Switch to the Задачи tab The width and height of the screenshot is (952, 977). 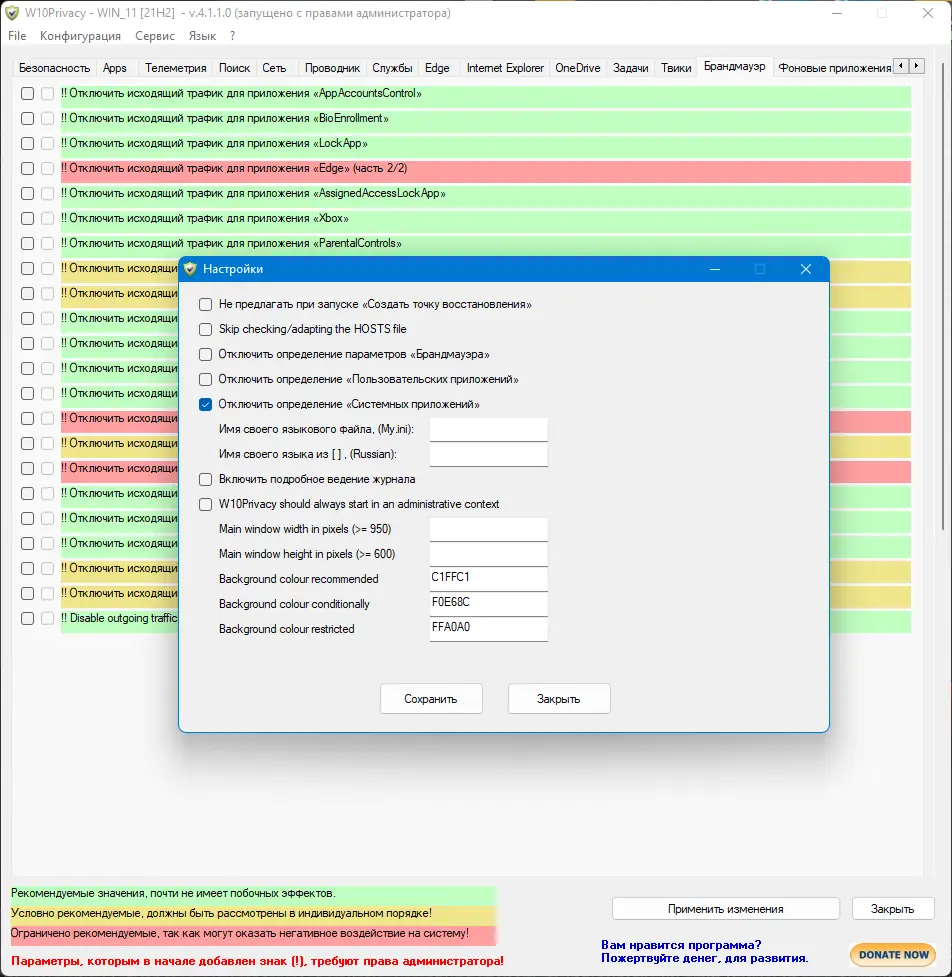pyautogui.click(x=631, y=68)
